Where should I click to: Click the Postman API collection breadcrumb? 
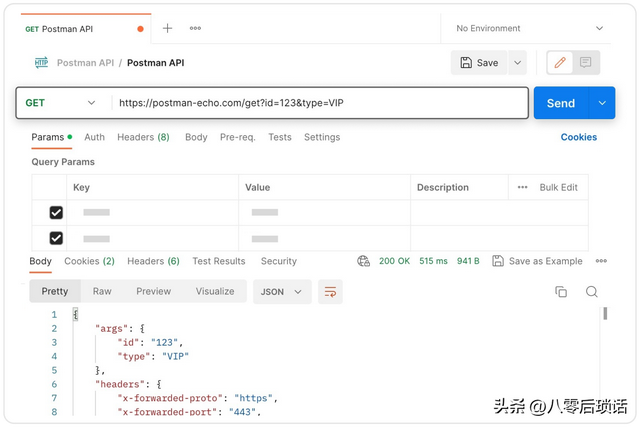[85, 63]
